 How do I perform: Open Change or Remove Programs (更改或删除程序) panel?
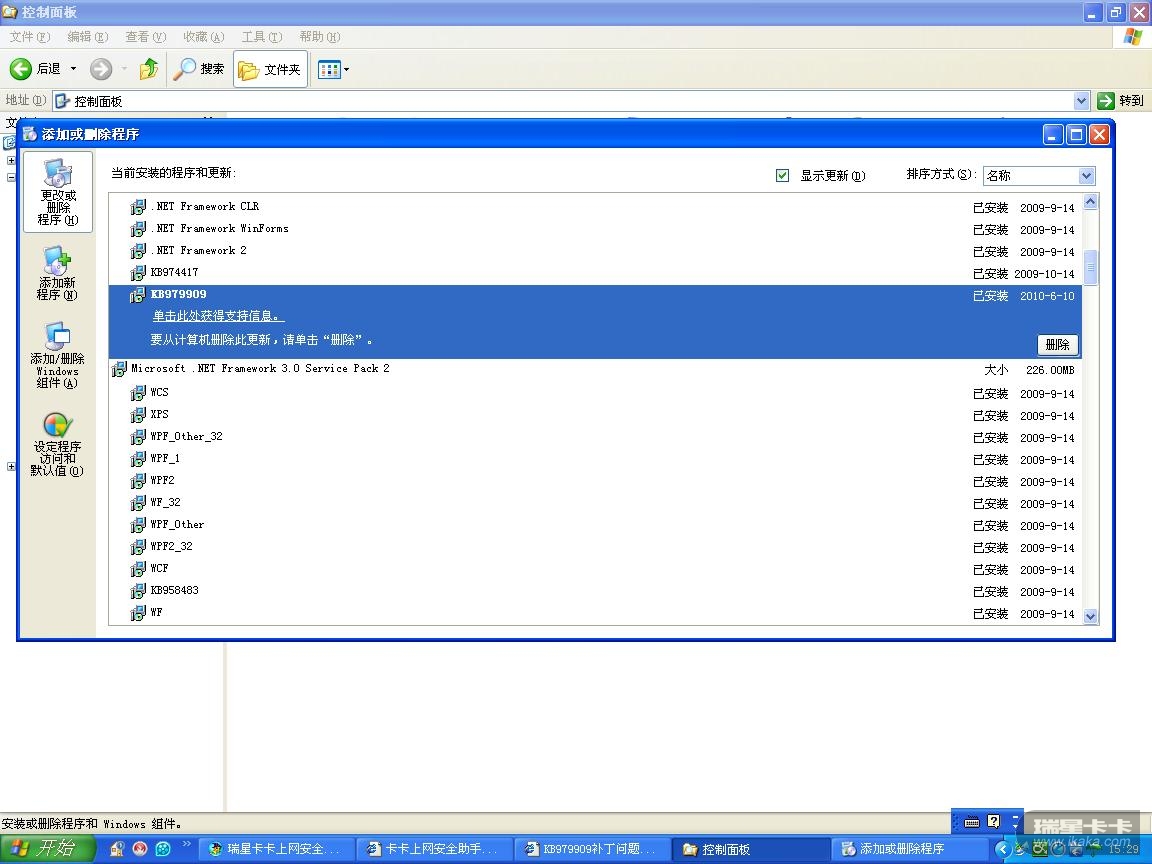click(58, 192)
